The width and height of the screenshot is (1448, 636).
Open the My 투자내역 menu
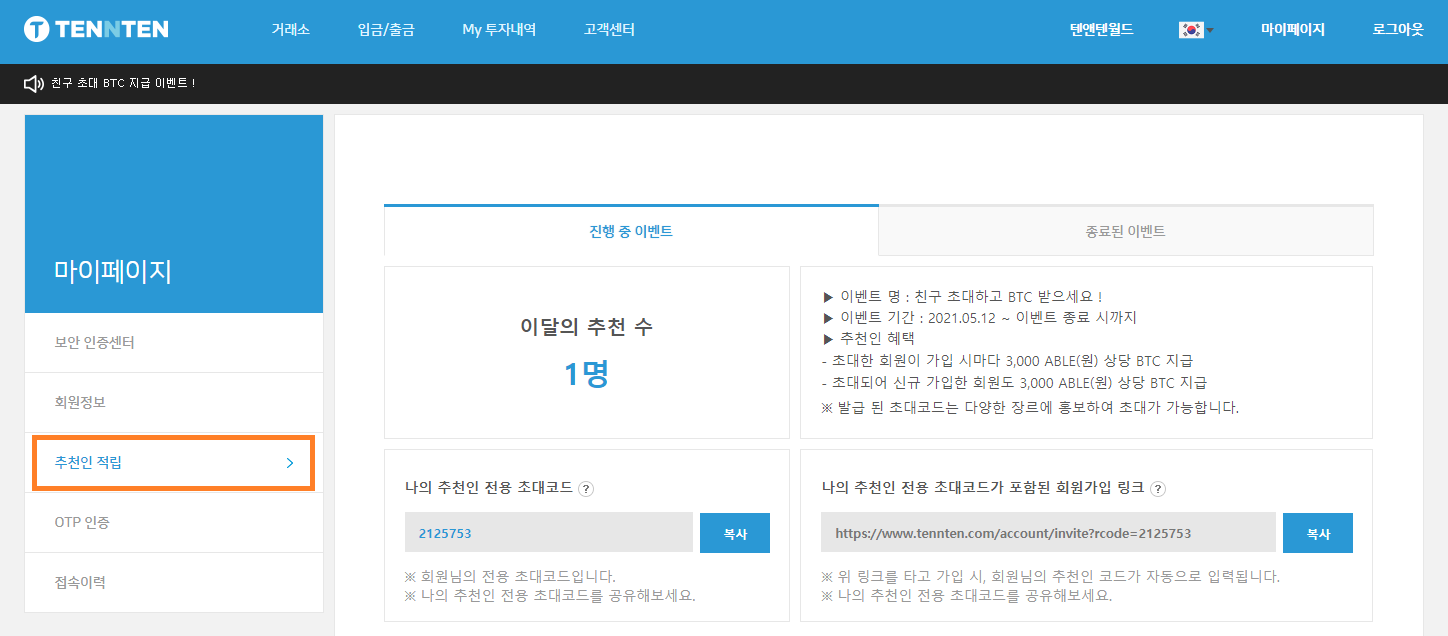(499, 30)
